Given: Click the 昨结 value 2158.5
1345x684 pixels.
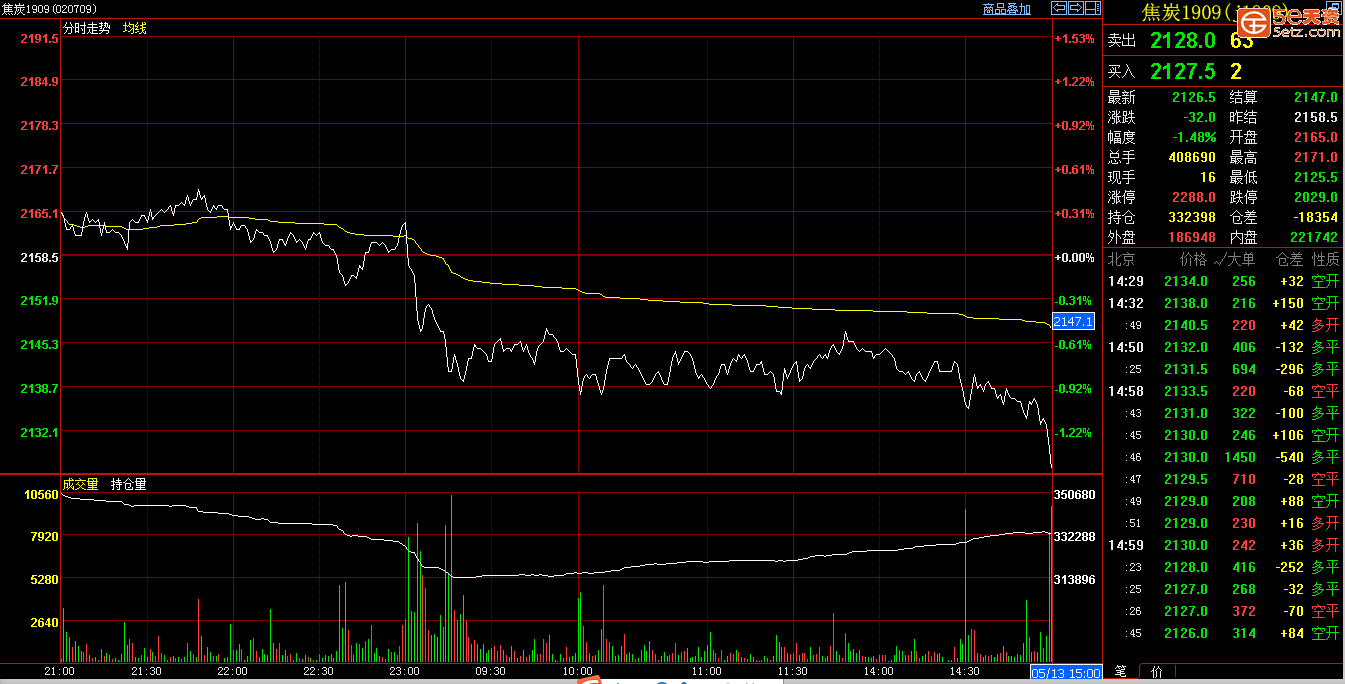Looking at the screenshot, I should tap(1315, 117).
